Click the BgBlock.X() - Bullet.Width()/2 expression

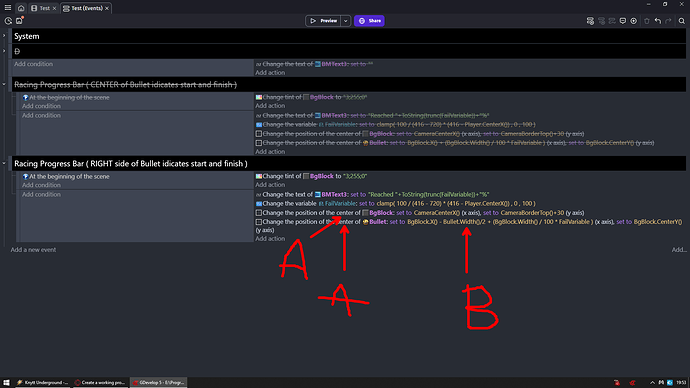[x=500, y=222]
